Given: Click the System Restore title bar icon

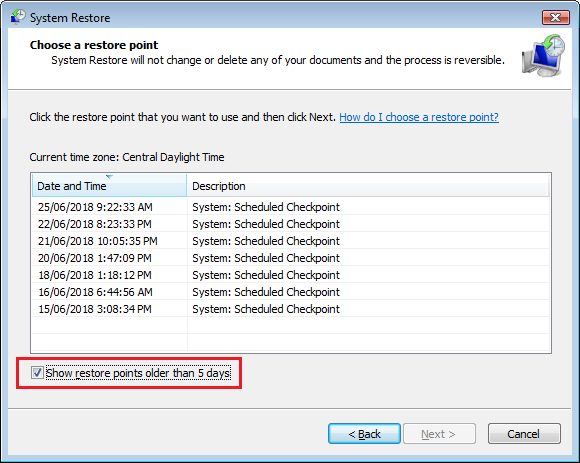Looking at the screenshot, I should tap(17, 17).
